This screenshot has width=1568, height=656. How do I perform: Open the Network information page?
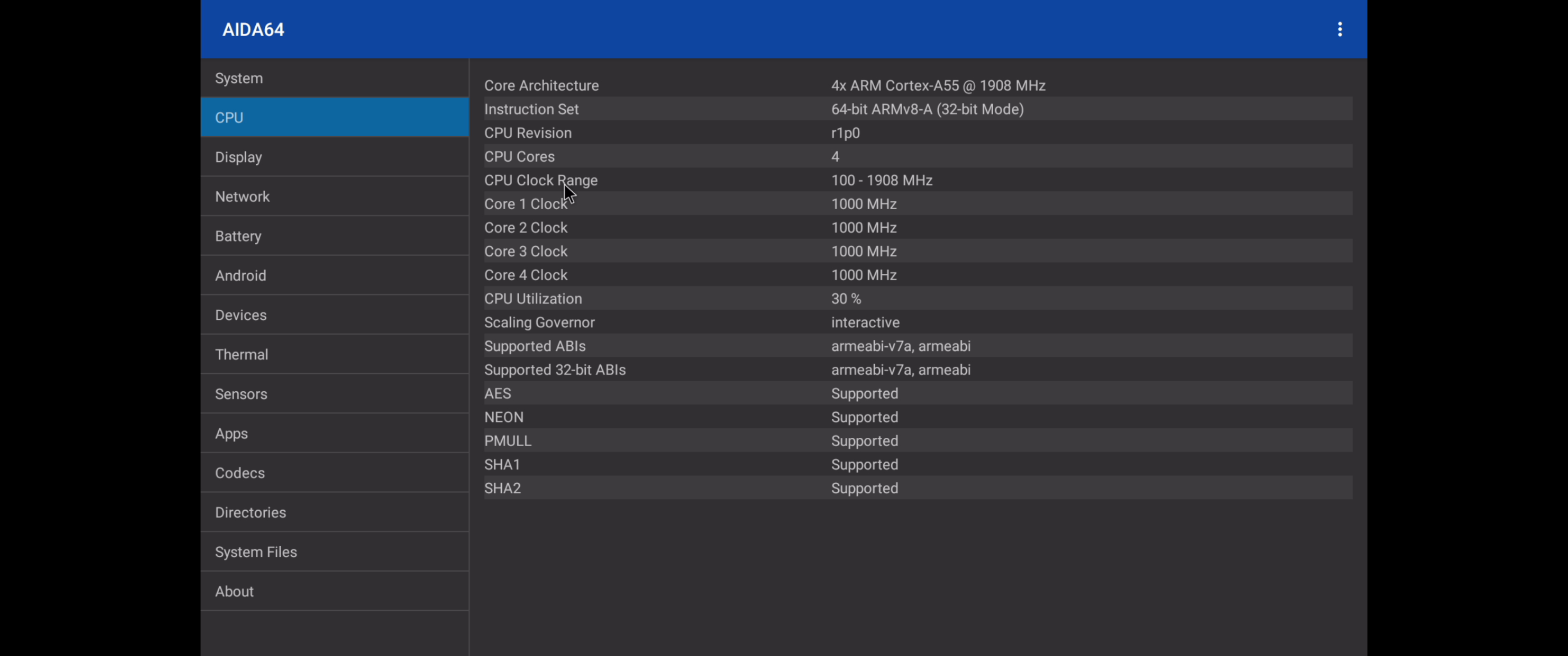tap(334, 196)
